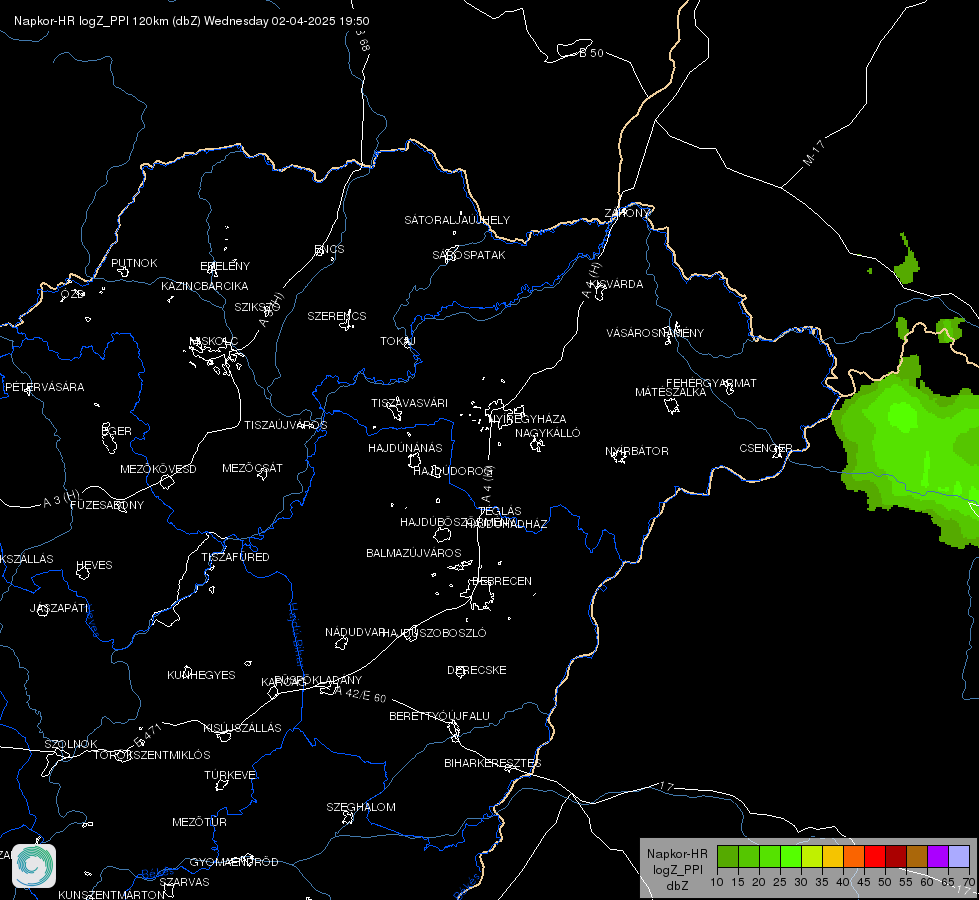The image size is (979, 900).
Task: Click the MISKOLC city label
Action: click(x=214, y=341)
